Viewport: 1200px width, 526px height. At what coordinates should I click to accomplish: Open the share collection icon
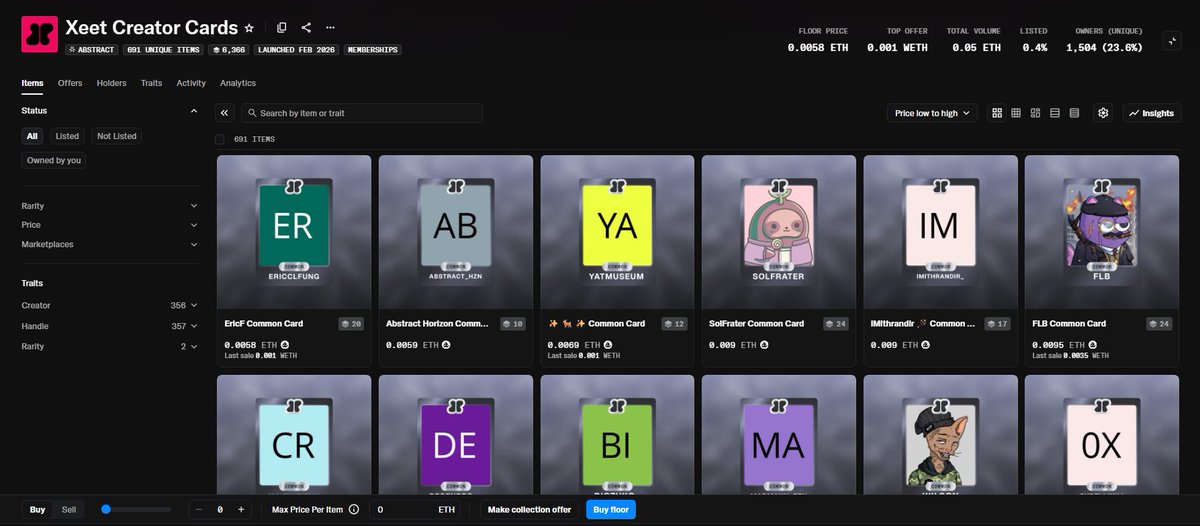tap(306, 28)
